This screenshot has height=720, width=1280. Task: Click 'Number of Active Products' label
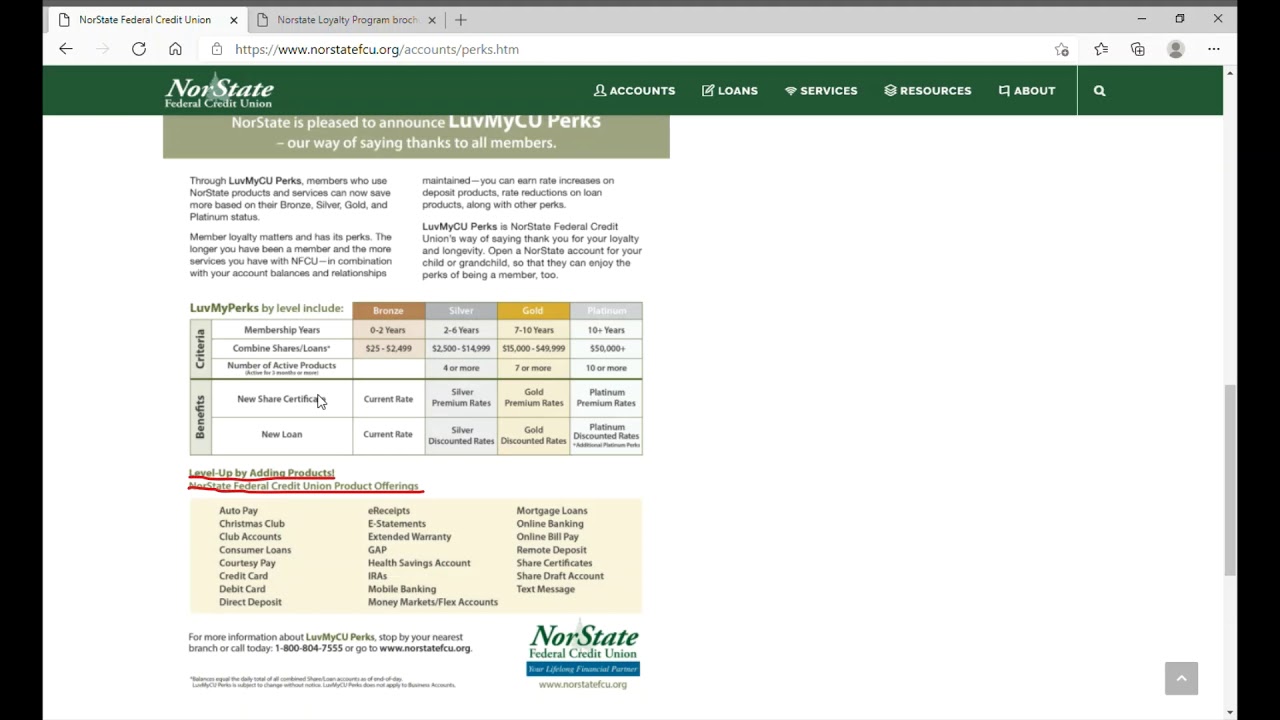coord(281,366)
